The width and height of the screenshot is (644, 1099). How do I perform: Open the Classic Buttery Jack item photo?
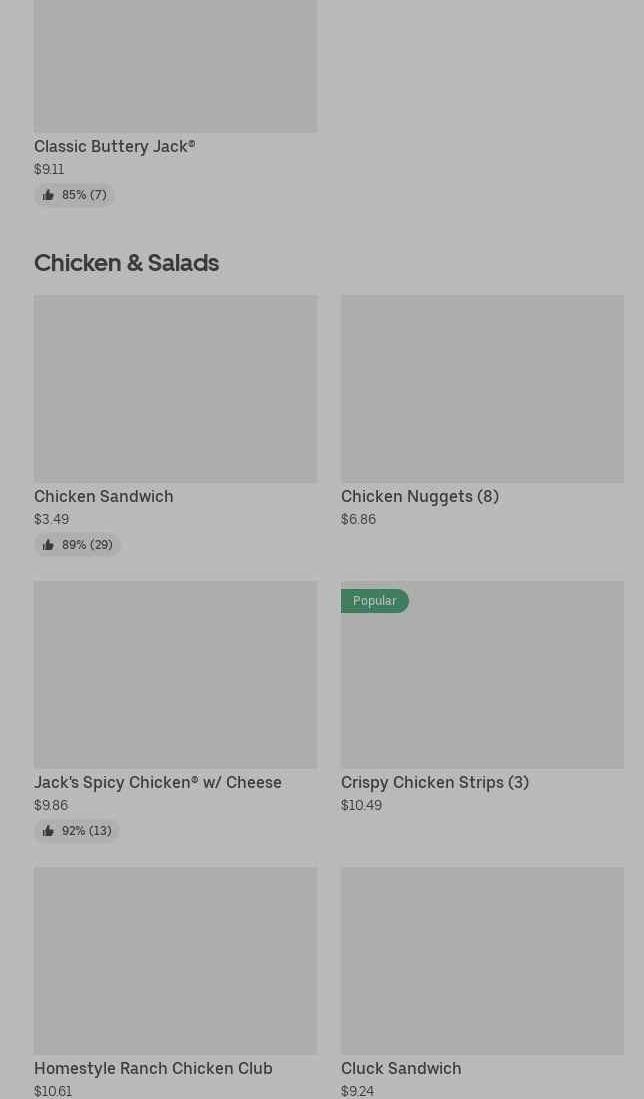(175, 66)
